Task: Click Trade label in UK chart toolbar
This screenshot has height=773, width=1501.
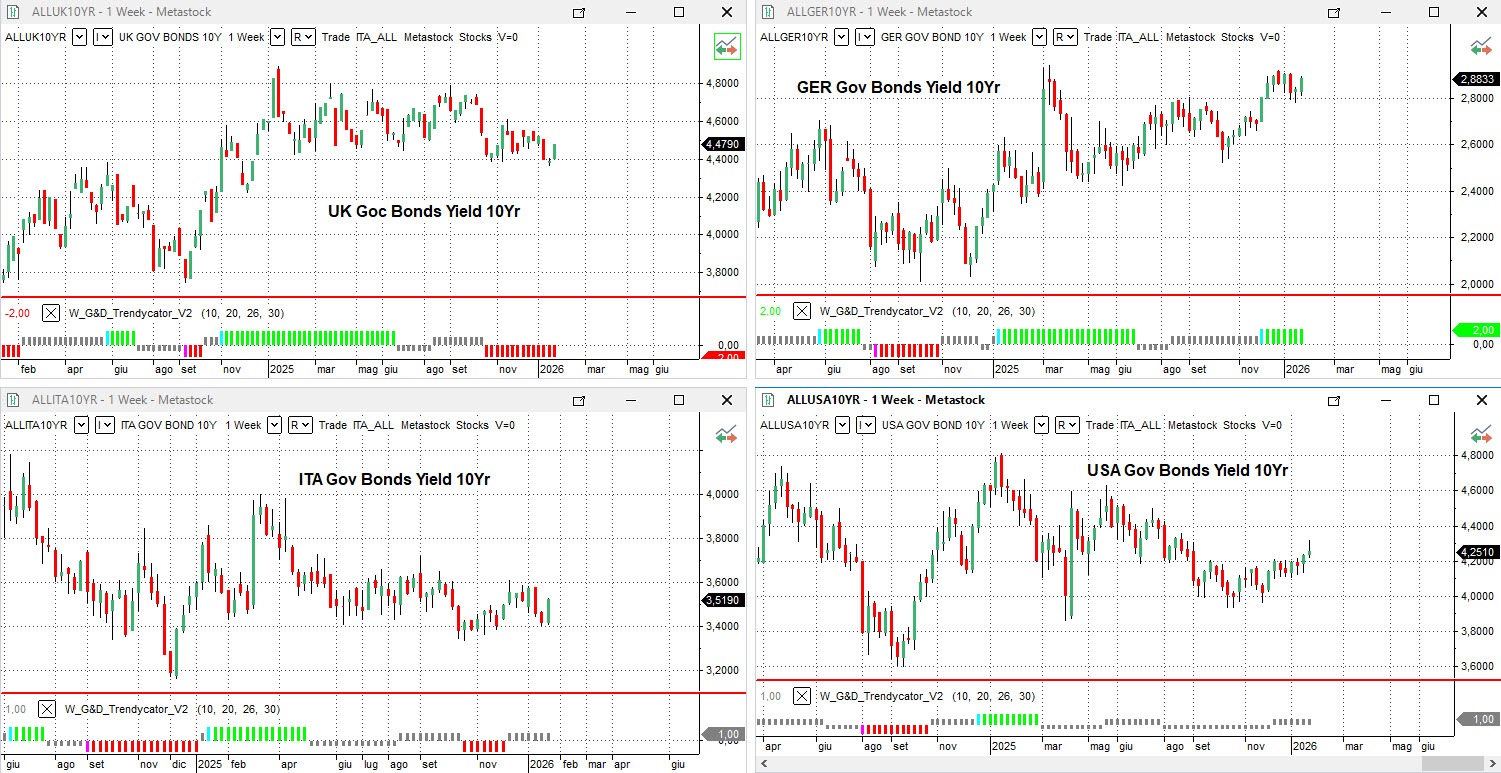Action: (x=336, y=37)
